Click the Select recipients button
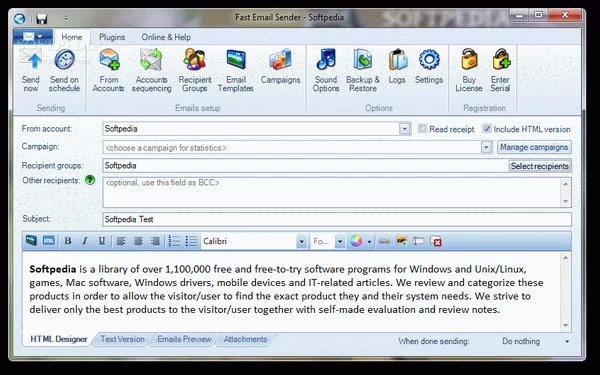Viewport: 600px width, 375px height. 540,166
